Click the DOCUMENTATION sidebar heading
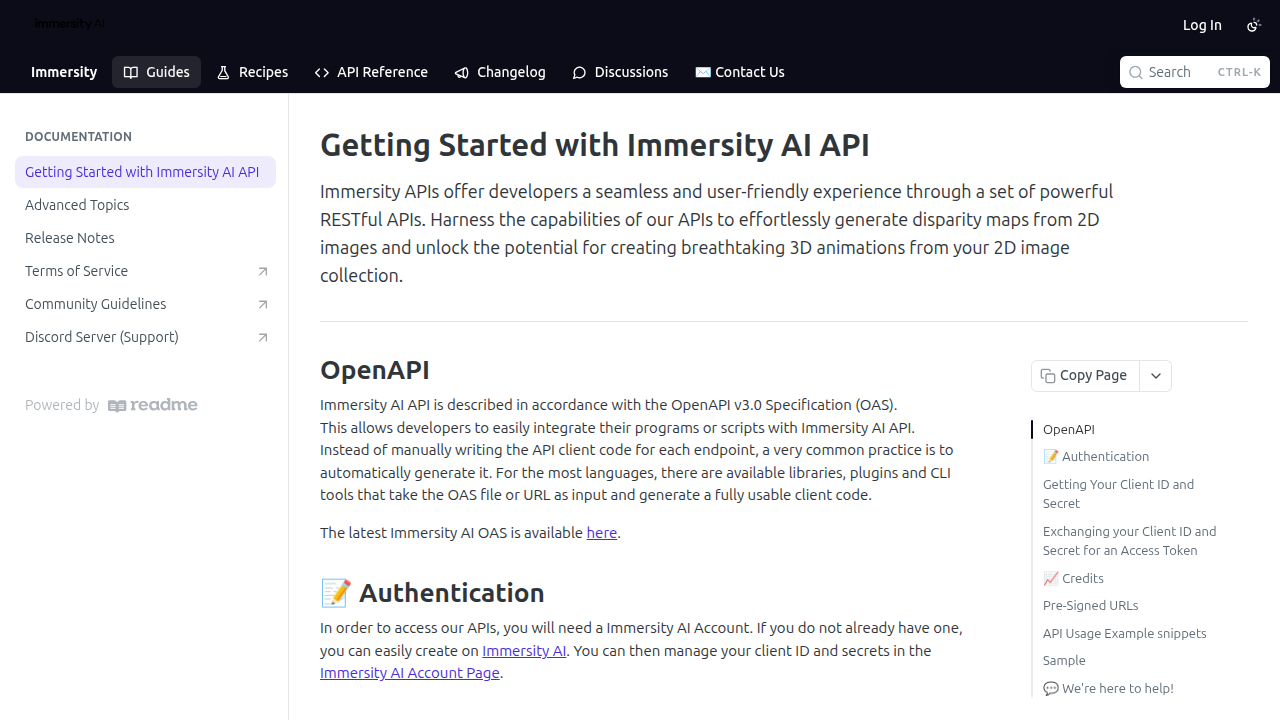The image size is (1280, 720). pyautogui.click(x=78, y=137)
